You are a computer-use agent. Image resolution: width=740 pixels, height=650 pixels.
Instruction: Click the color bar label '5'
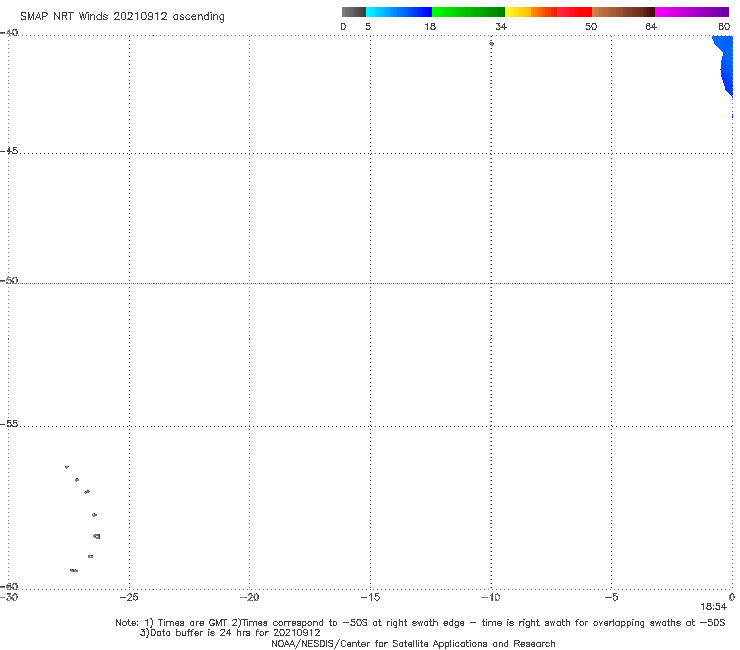point(368,26)
